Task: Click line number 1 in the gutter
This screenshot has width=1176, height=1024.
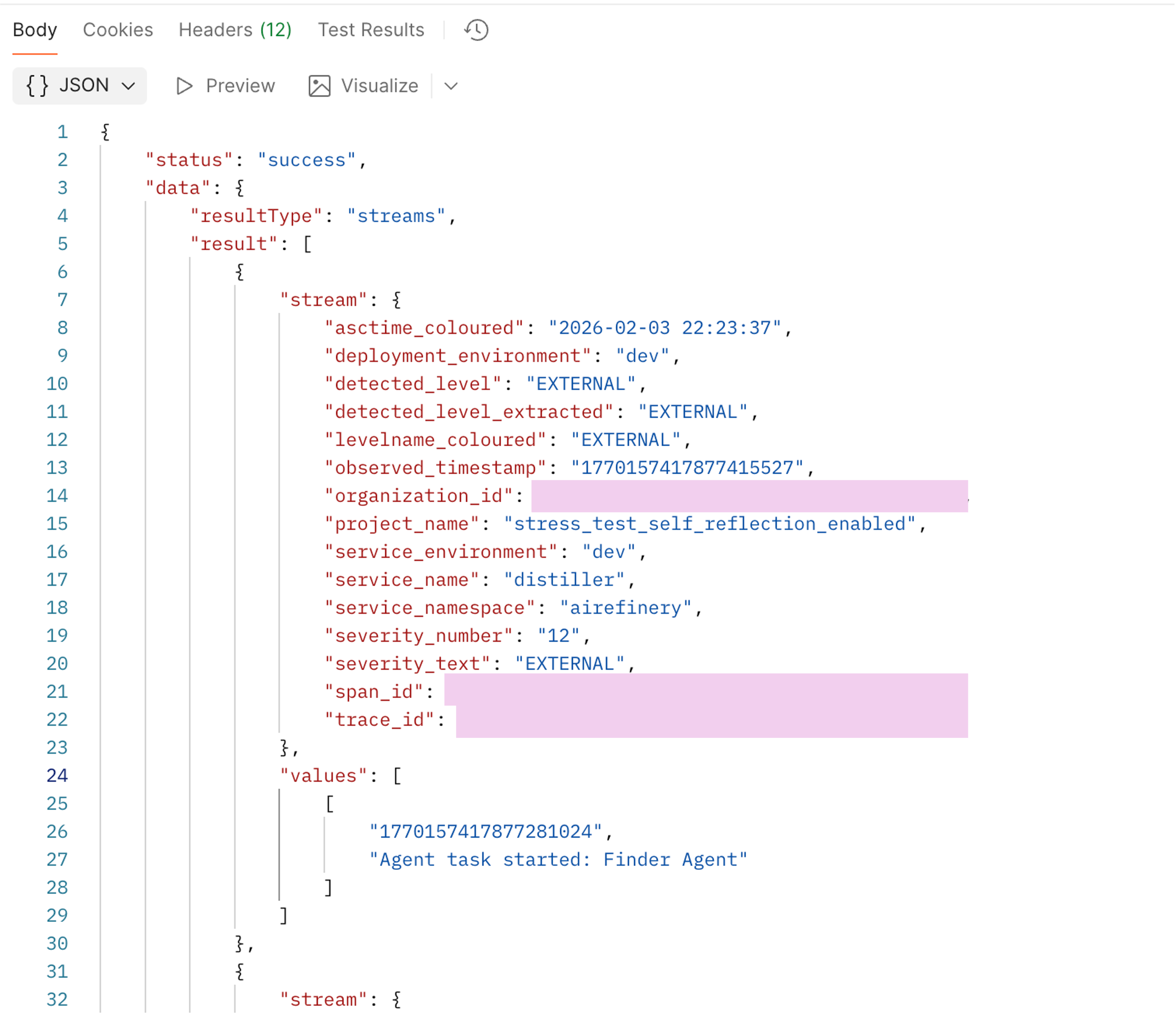Action: (63, 131)
